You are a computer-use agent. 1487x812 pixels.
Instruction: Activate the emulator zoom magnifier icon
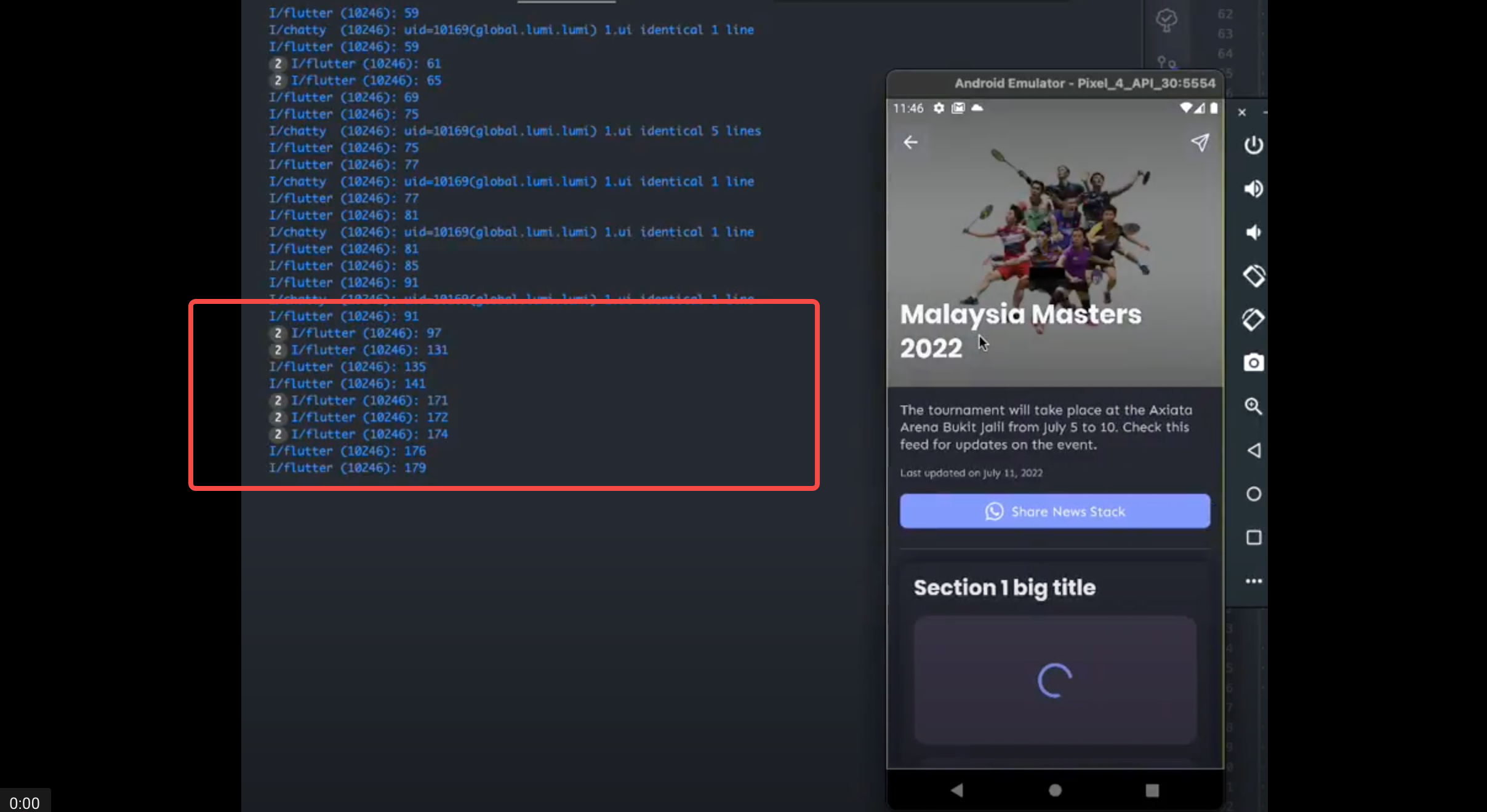coord(1253,407)
